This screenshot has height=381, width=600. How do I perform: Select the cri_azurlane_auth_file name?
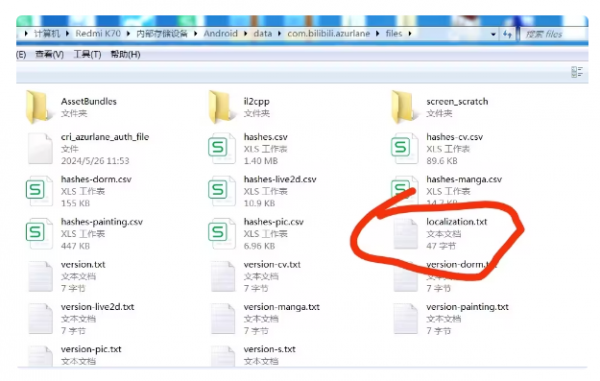click(105, 137)
